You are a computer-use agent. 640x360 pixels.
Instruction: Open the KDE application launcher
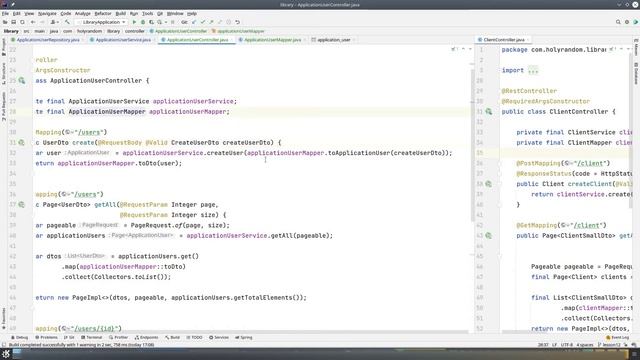(x=6, y=354)
